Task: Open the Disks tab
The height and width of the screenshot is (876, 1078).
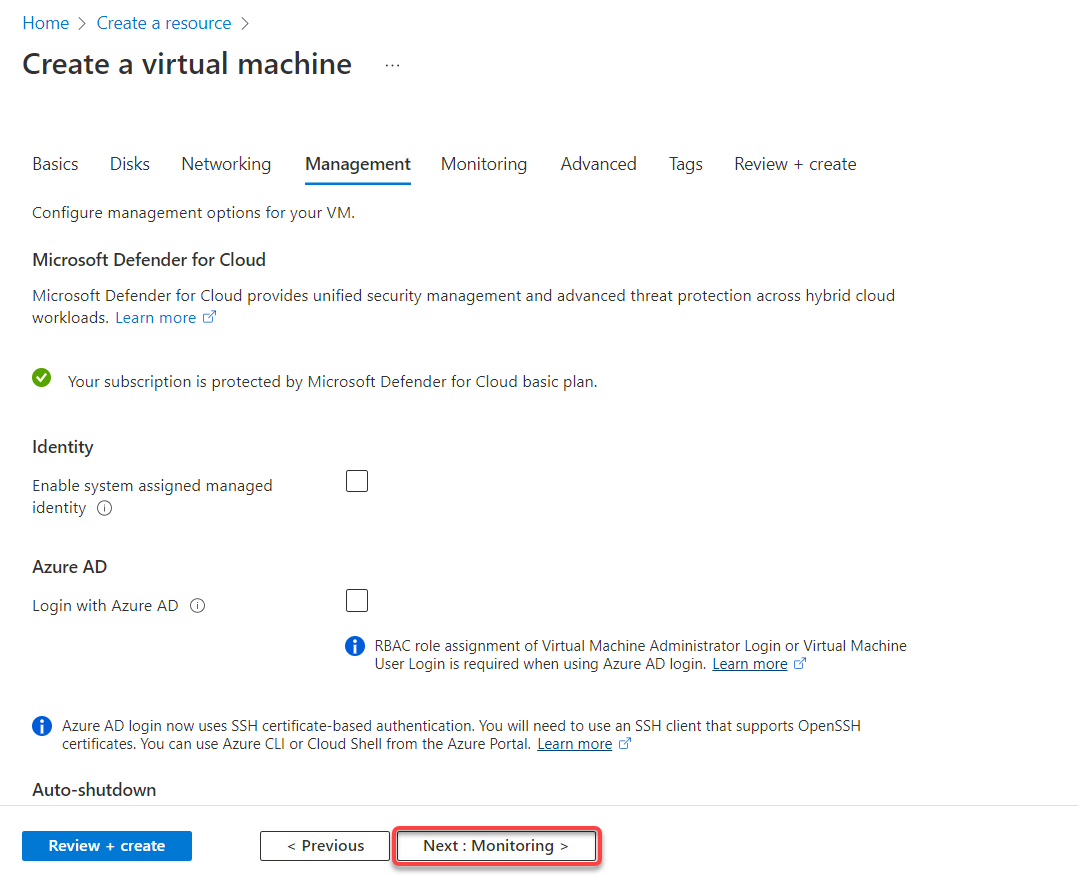Action: tap(130, 164)
